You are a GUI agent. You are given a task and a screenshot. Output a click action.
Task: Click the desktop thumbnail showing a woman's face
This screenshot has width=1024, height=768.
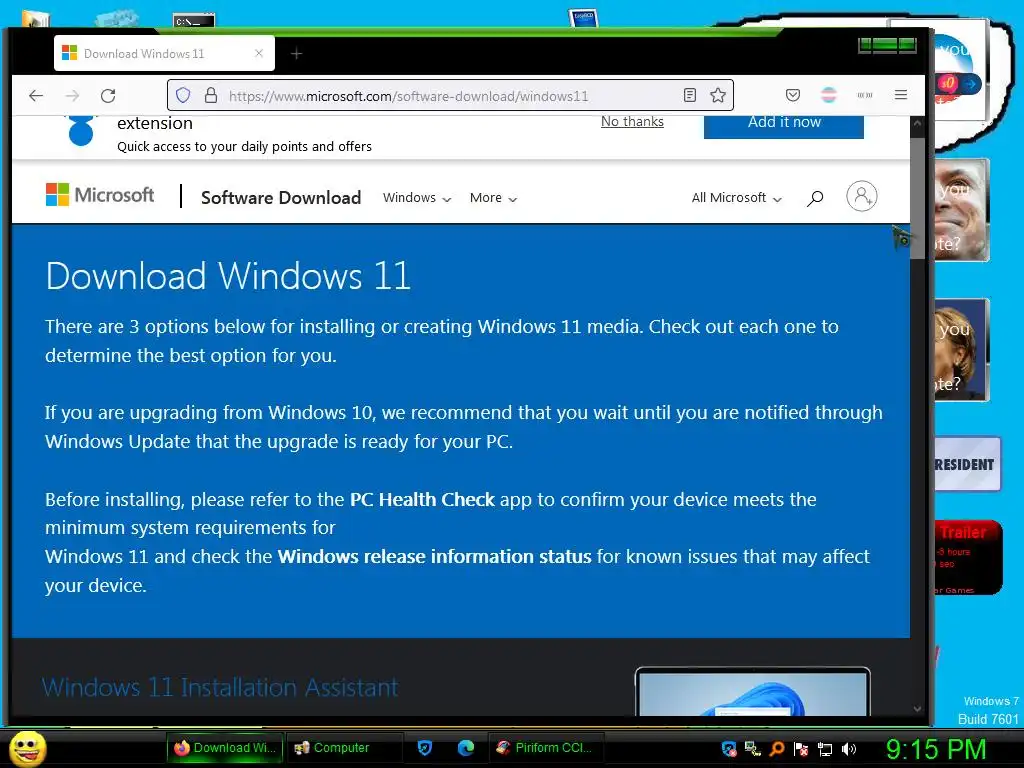coord(962,349)
